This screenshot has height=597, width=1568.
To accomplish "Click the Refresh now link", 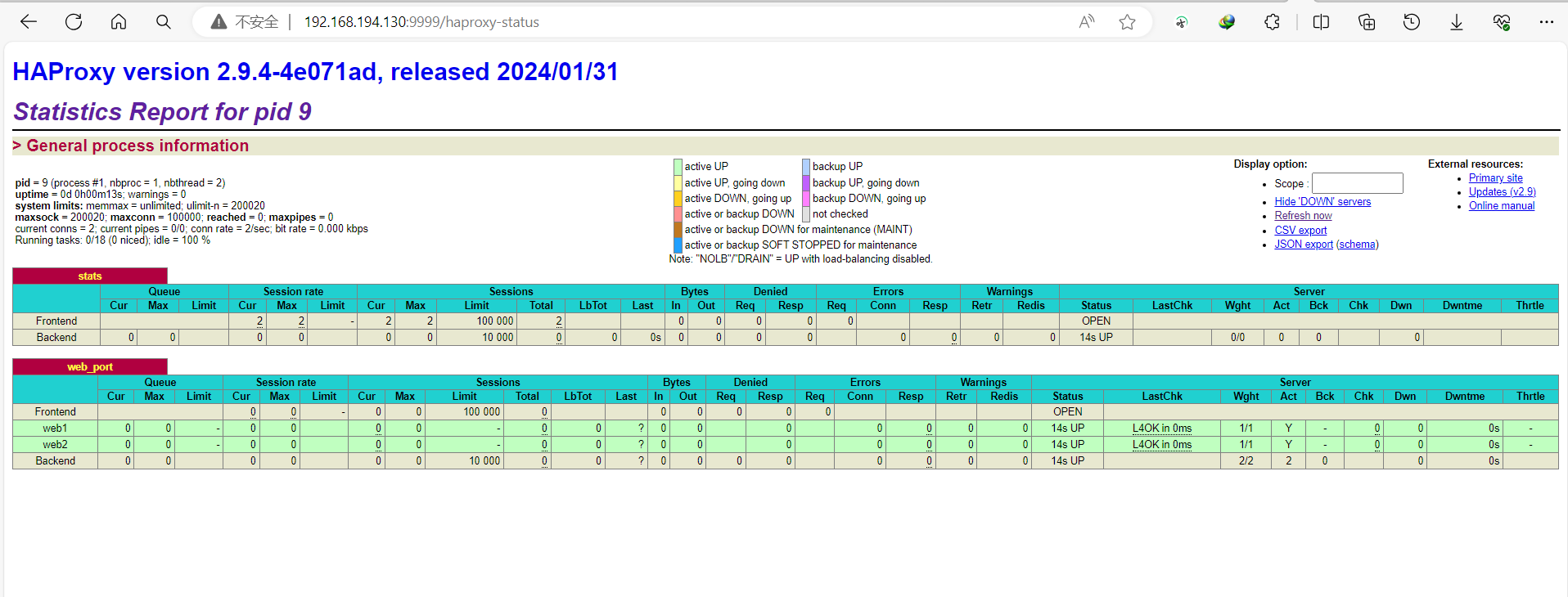I will 1303,216.
